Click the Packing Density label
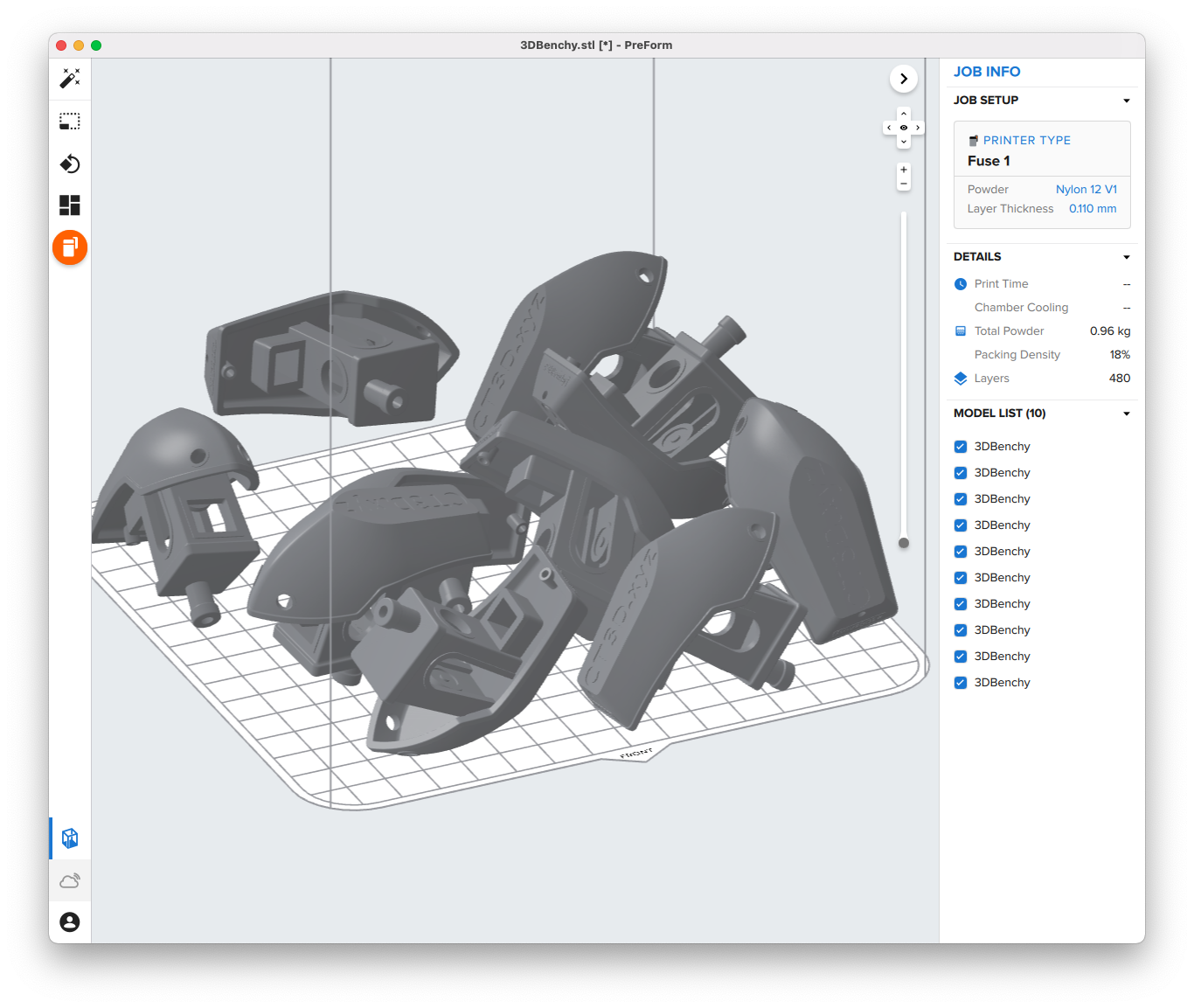 tap(1017, 355)
